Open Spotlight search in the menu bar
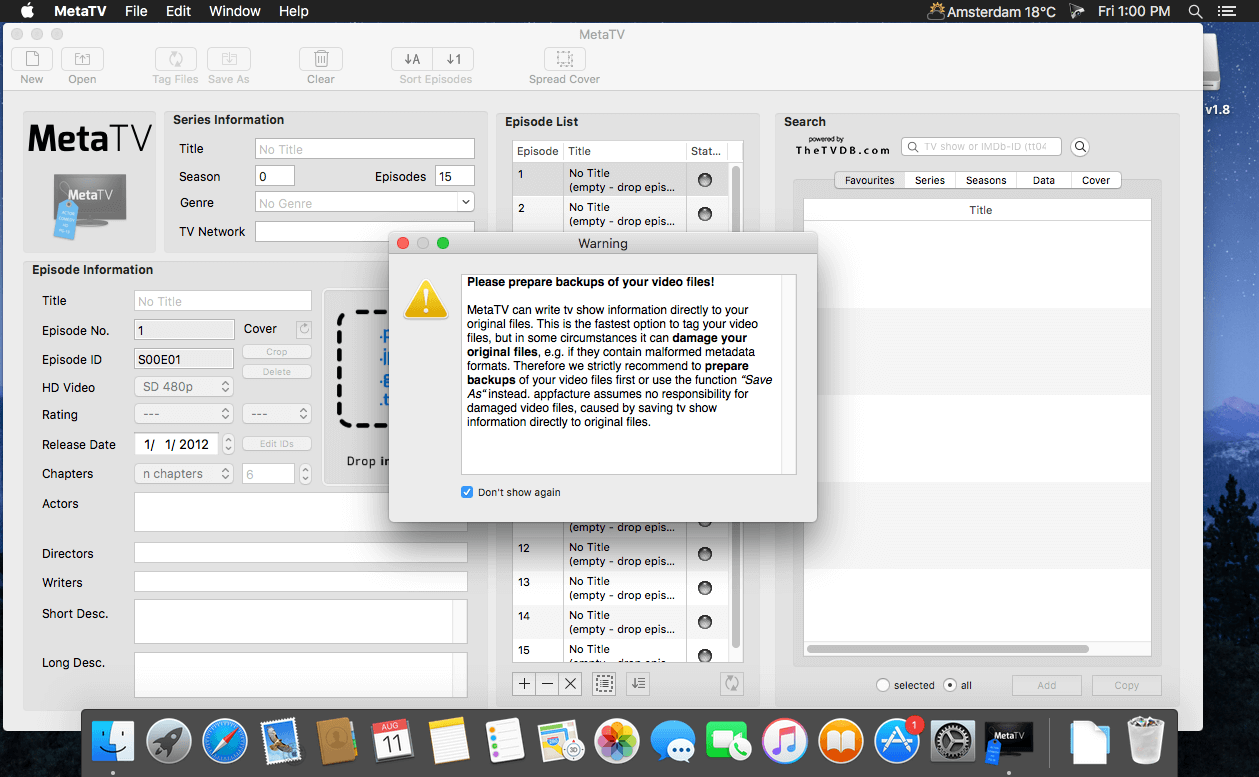 tap(1195, 11)
